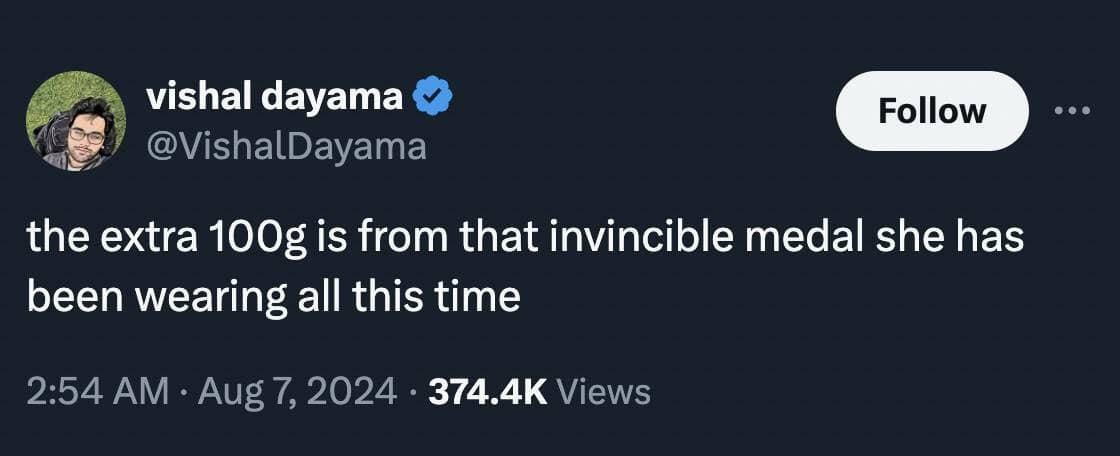Viewport: 1120px width, 456px height.
Task: Open the three-dot more options menu
Action: click(1074, 111)
